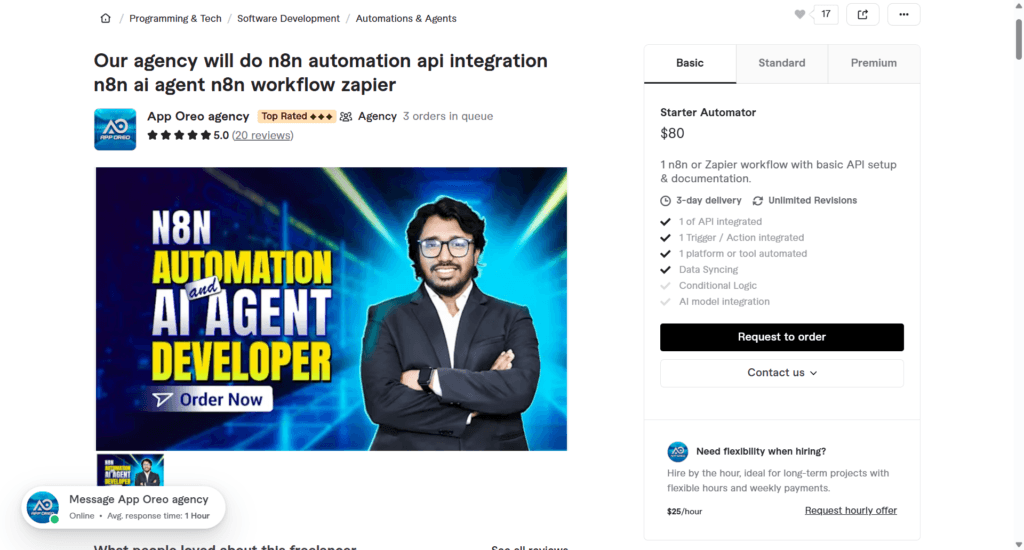Open Automations & Agents breadcrumb

point(406,18)
